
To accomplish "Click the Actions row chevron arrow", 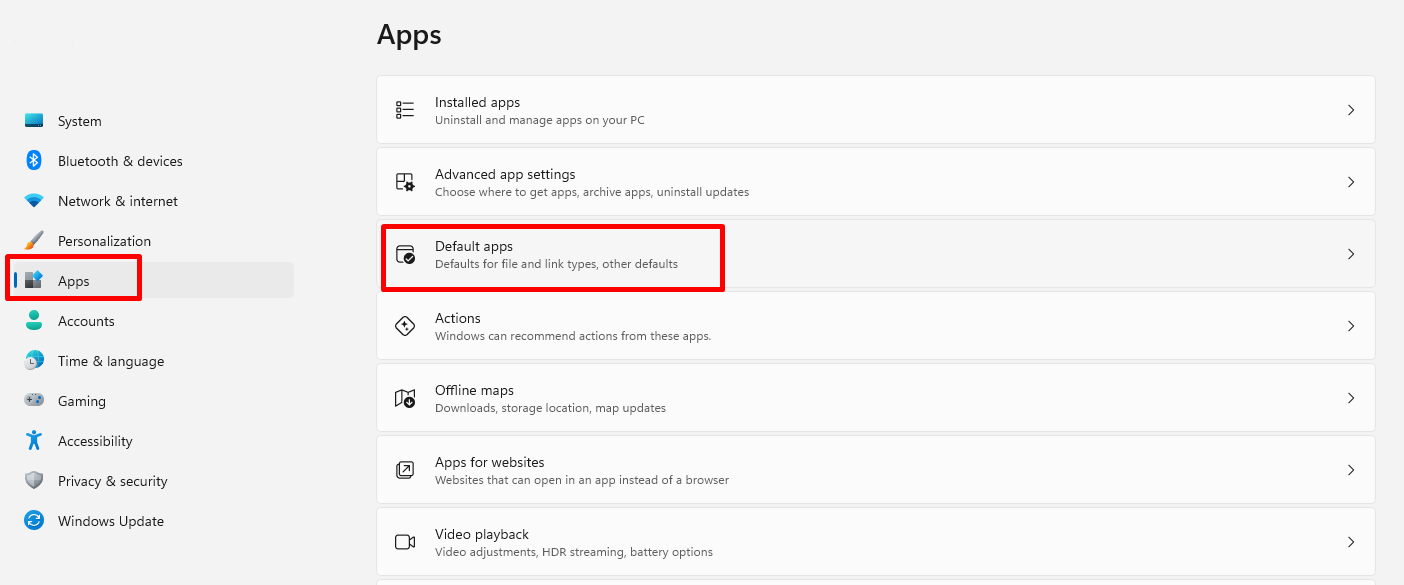I will click(1351, 326).
